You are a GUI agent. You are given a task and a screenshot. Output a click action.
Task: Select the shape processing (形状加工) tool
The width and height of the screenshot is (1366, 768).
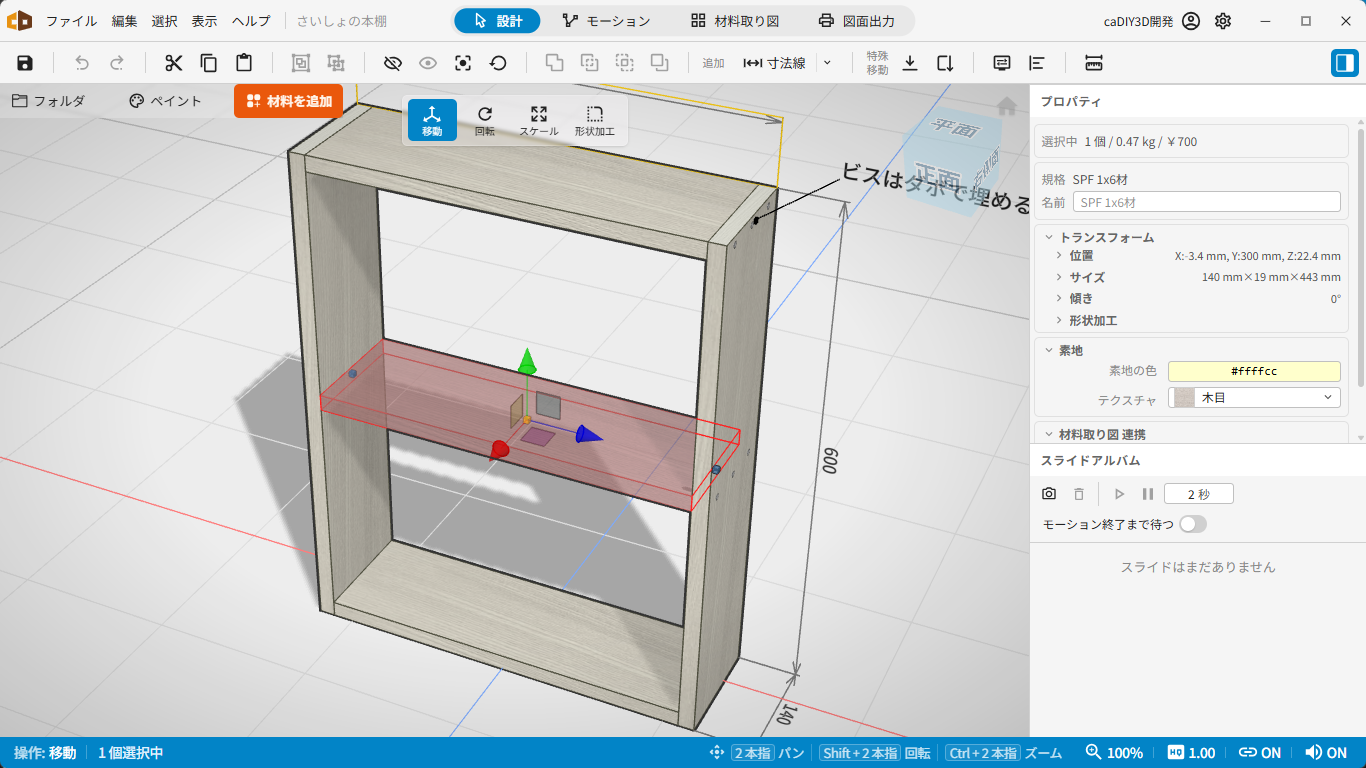[595, 120]
